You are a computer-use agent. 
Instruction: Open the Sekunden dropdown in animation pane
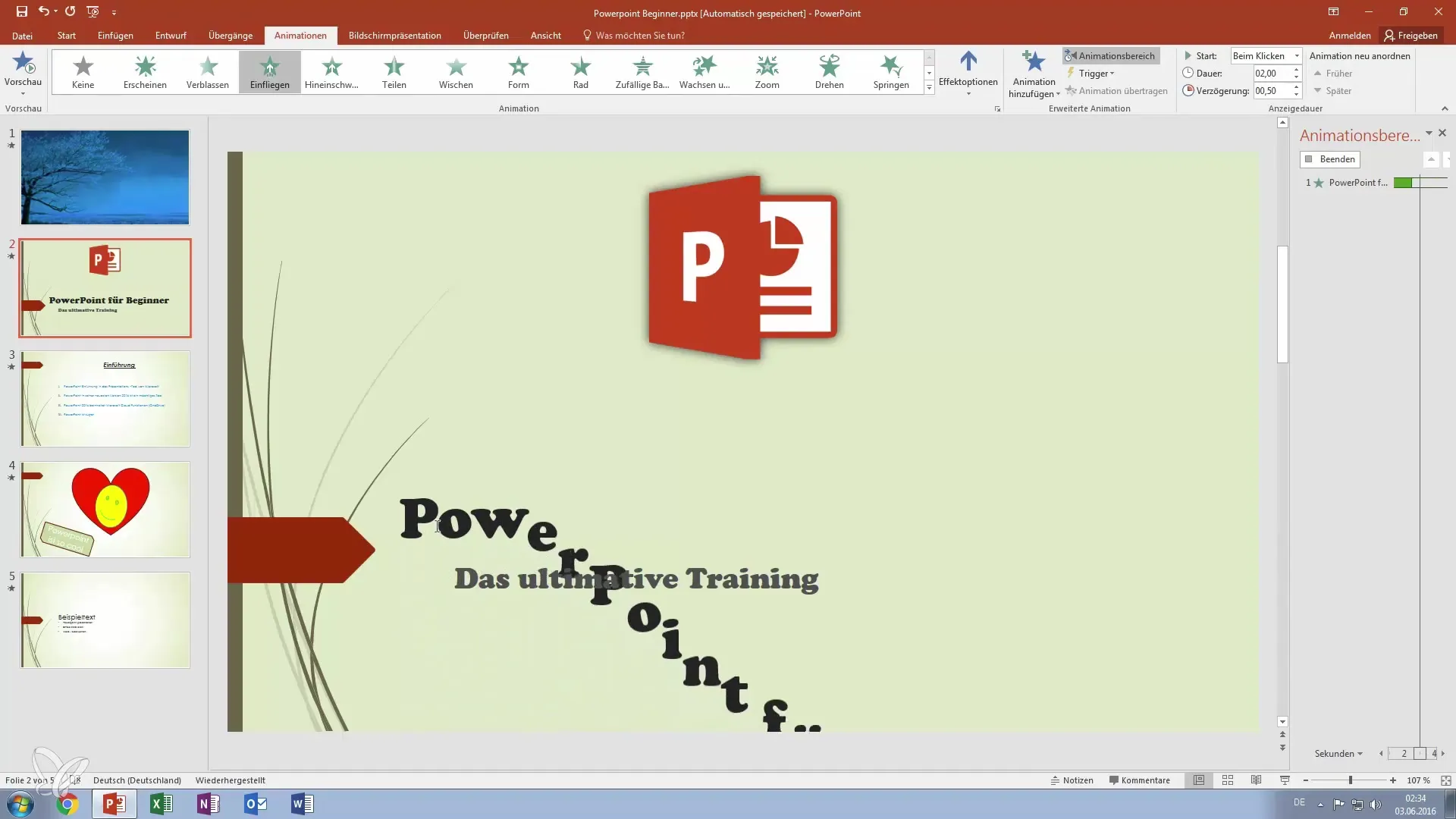1338,753
